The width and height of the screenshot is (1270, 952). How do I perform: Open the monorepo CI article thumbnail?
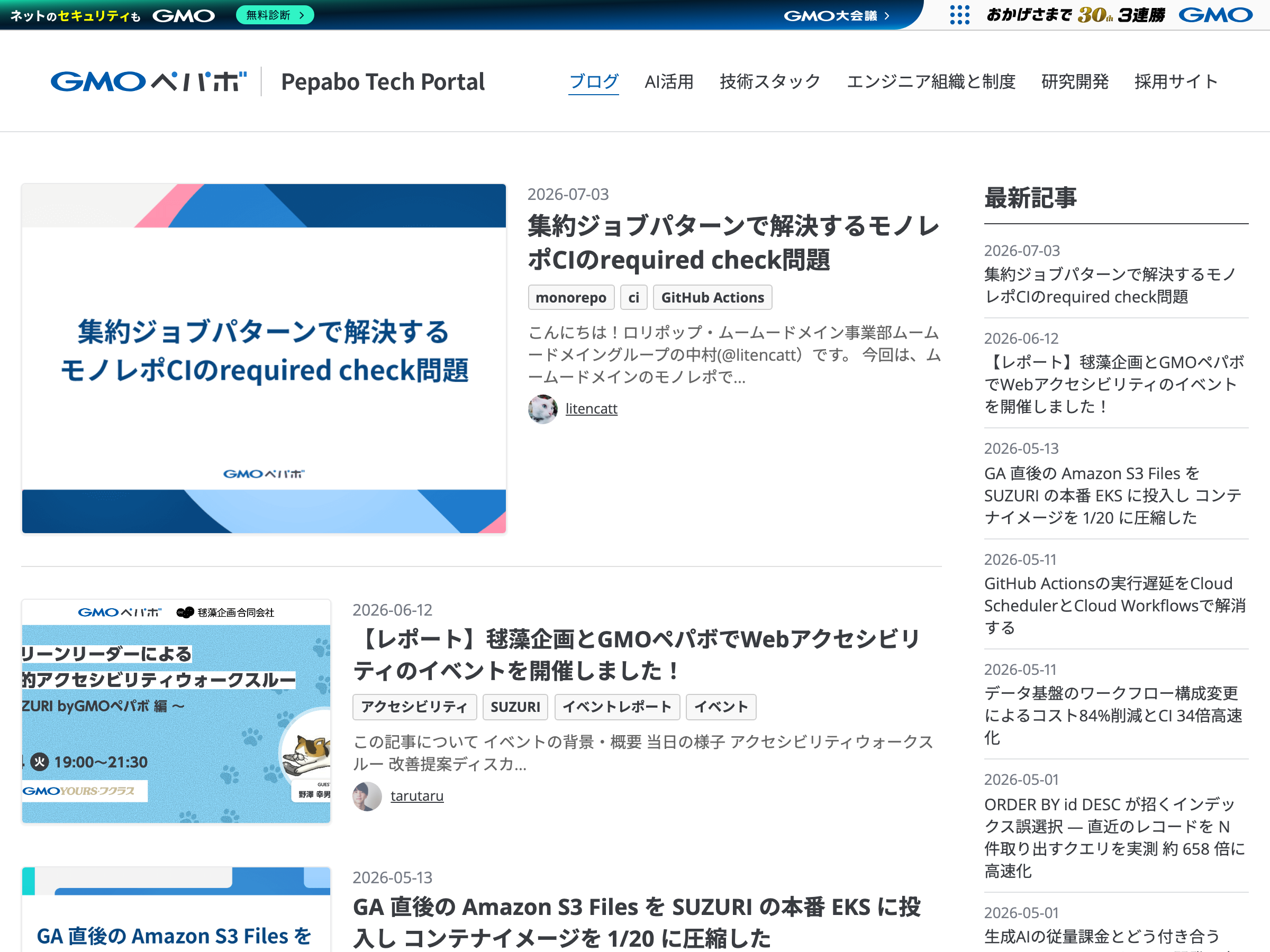tap(264, 359)
